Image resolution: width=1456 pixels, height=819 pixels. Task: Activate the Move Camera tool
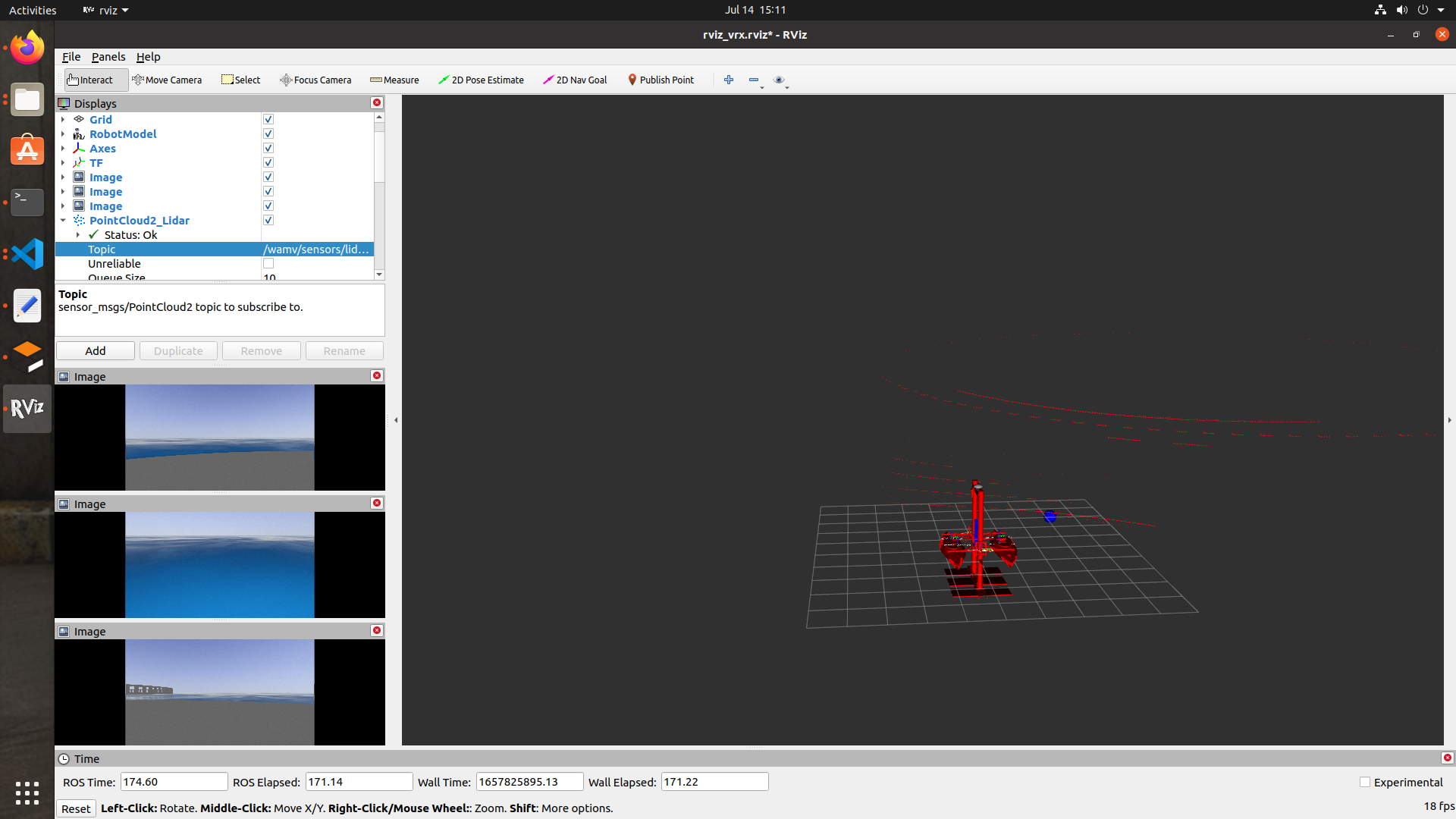point(167,80)
